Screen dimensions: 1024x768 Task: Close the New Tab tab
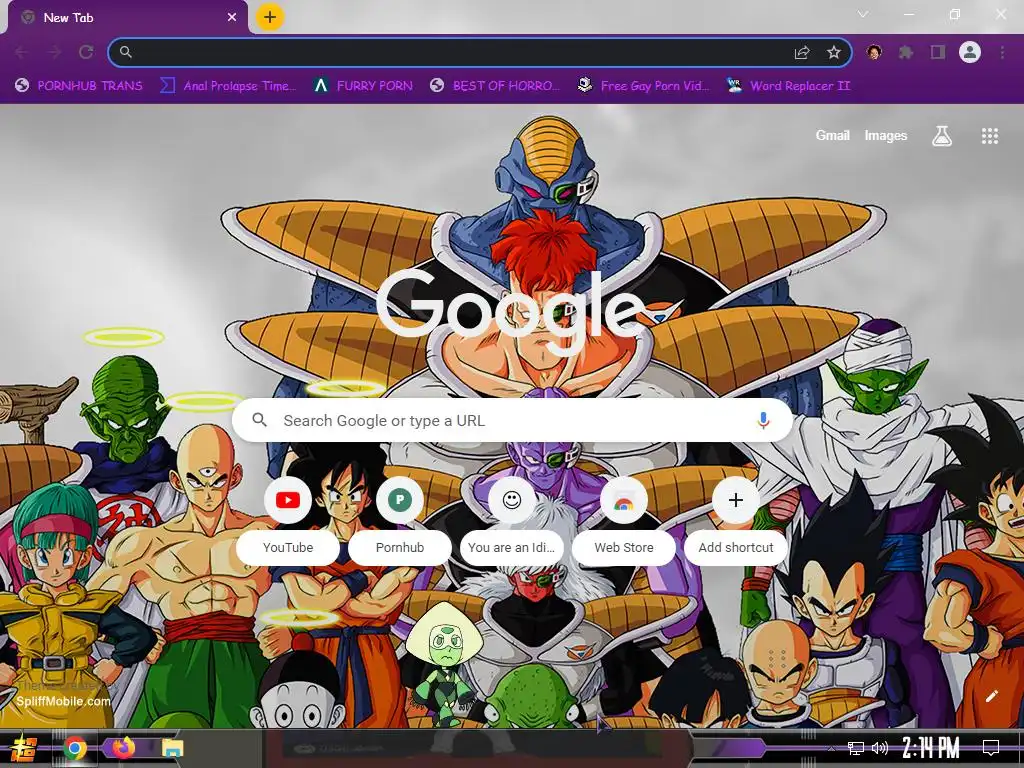pyautogui.click(x=232, y=18)
